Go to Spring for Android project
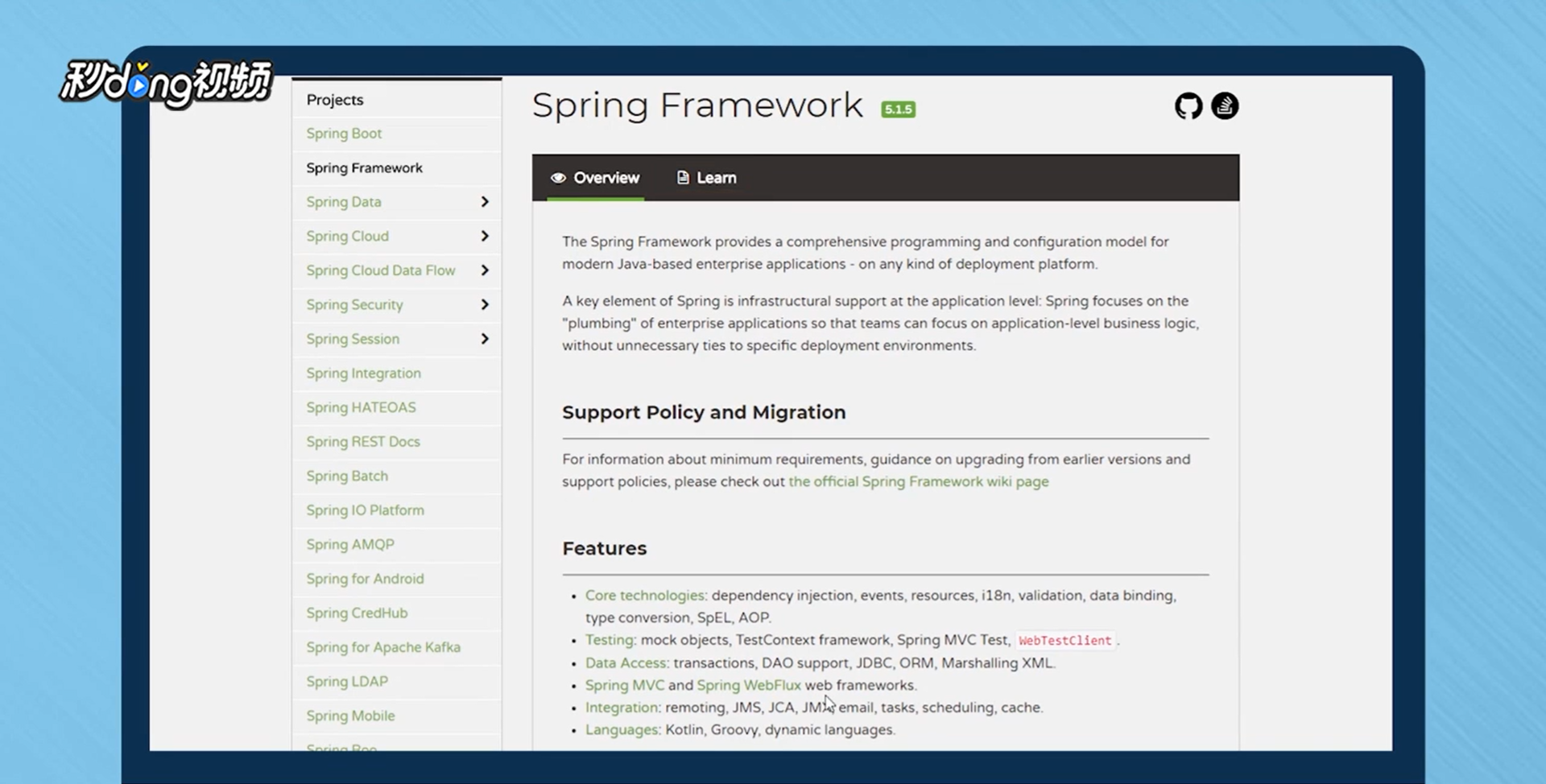This screenshot has height=784, width=1546. pos(365,579)
